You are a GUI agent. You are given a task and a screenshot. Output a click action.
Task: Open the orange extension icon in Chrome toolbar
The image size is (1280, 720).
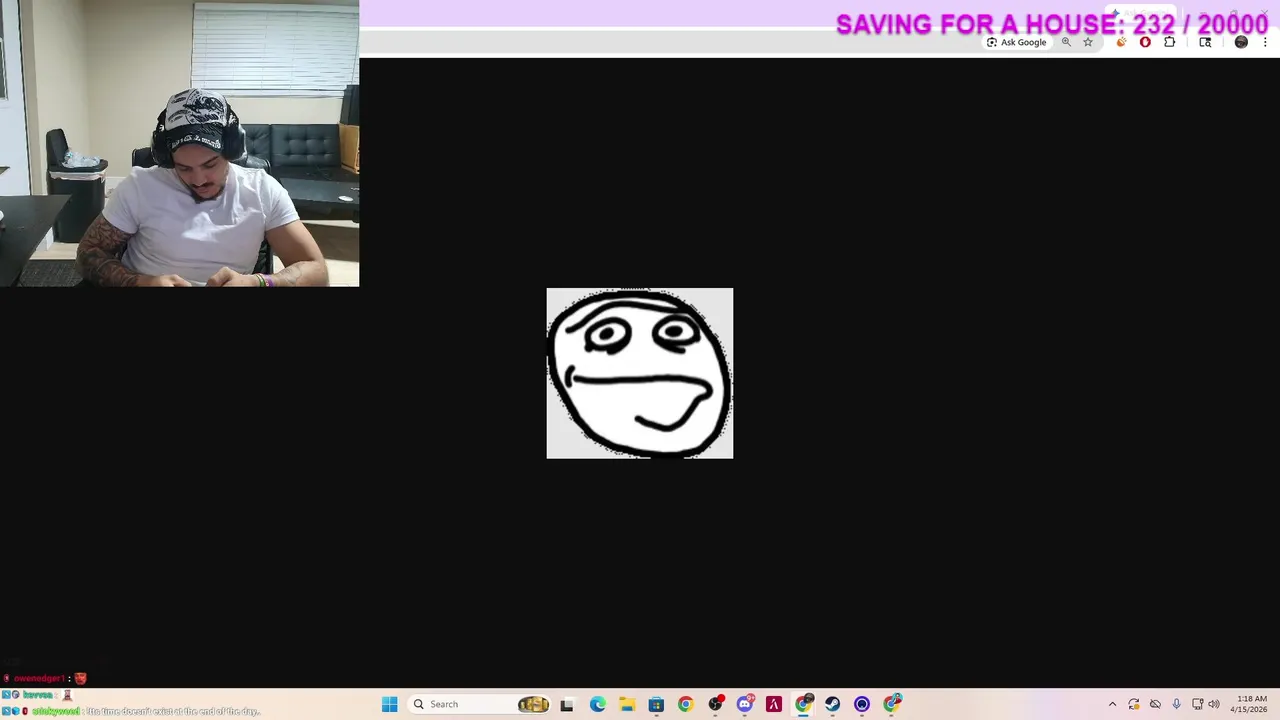pyautogui.click(x=1121, y=42)
